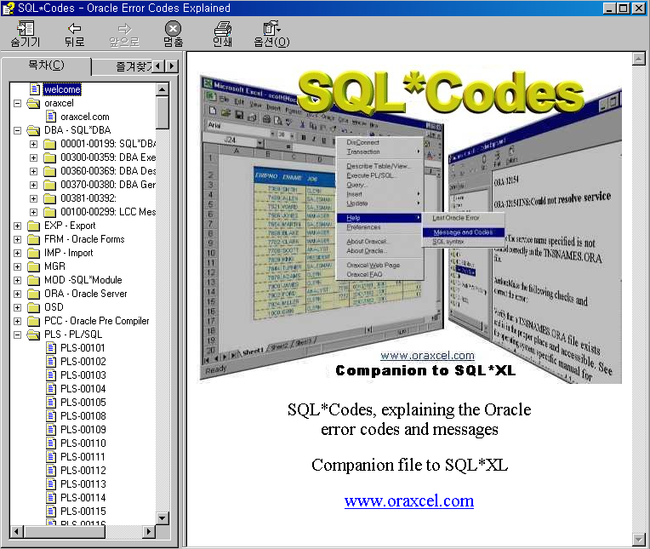Click the right arrow of the tree's horizontal scrollbar
This screenshot has height=549, width=650.
pyautogui.click(x=149, y=531)
